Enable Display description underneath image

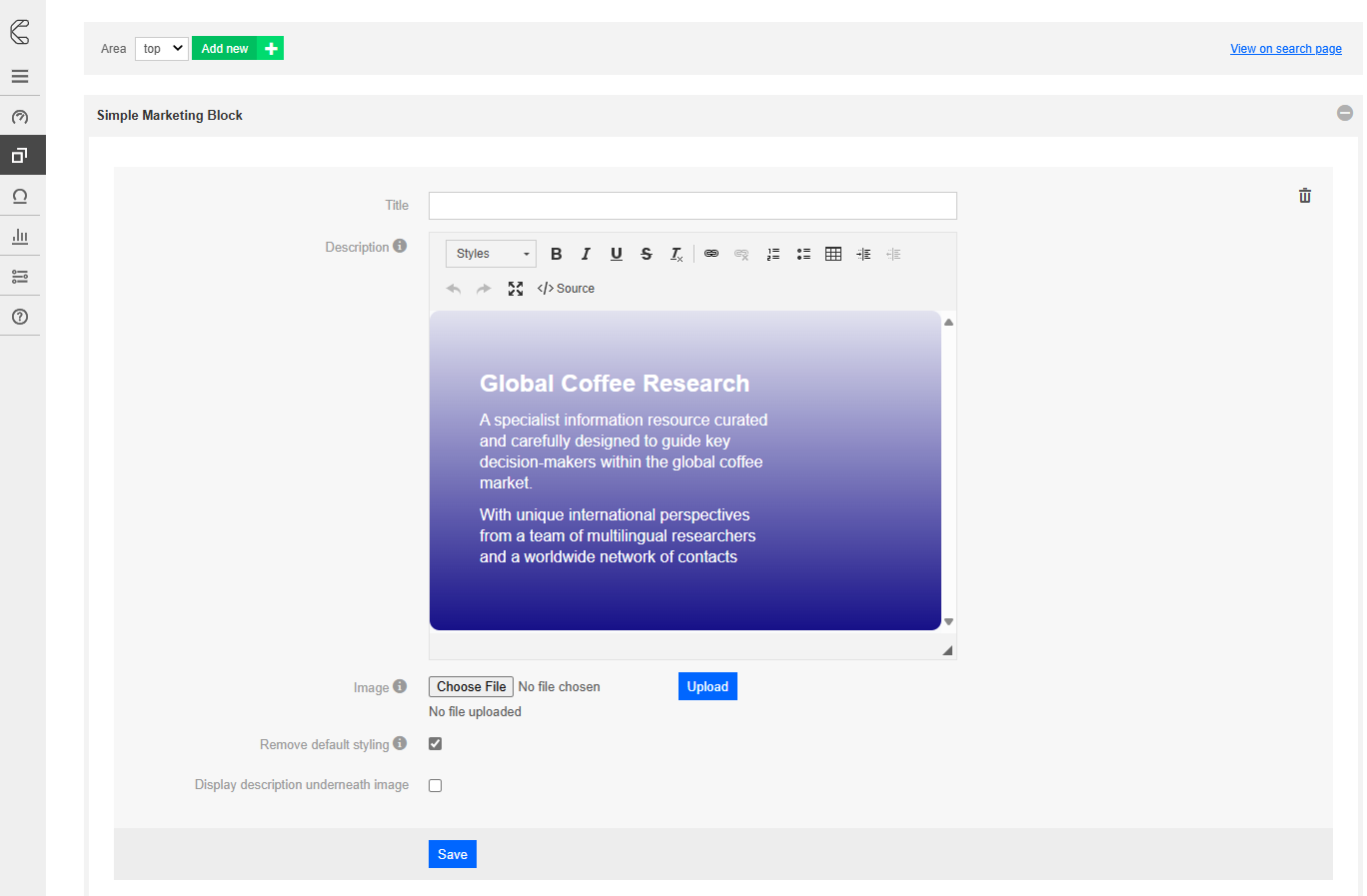pos(436,786)
